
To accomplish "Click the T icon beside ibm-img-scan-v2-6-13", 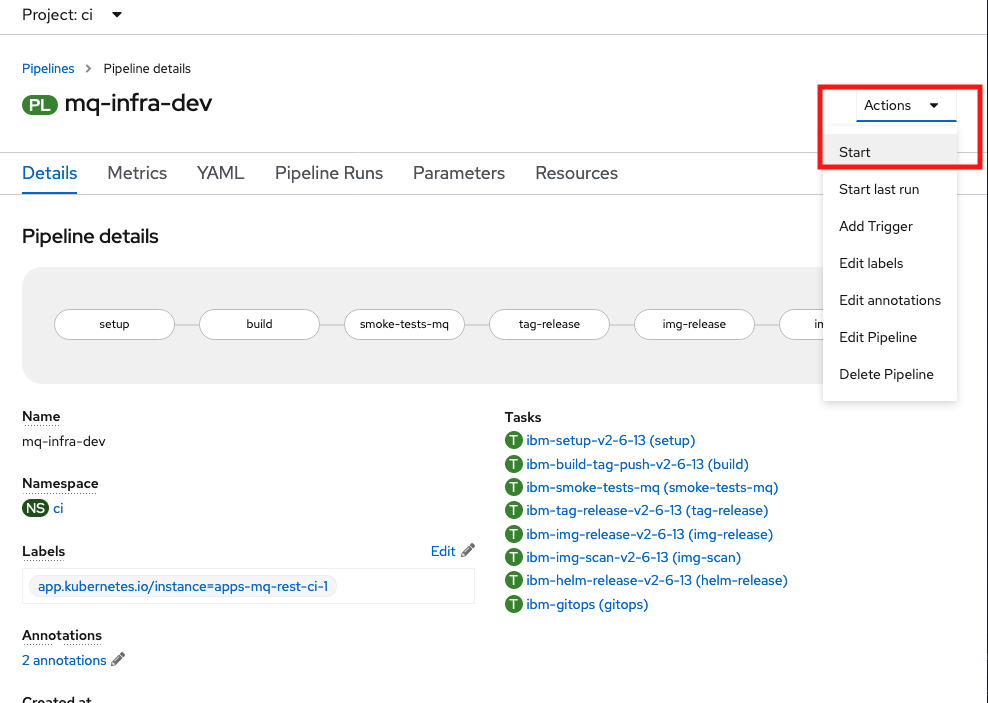I will point(514,557).
